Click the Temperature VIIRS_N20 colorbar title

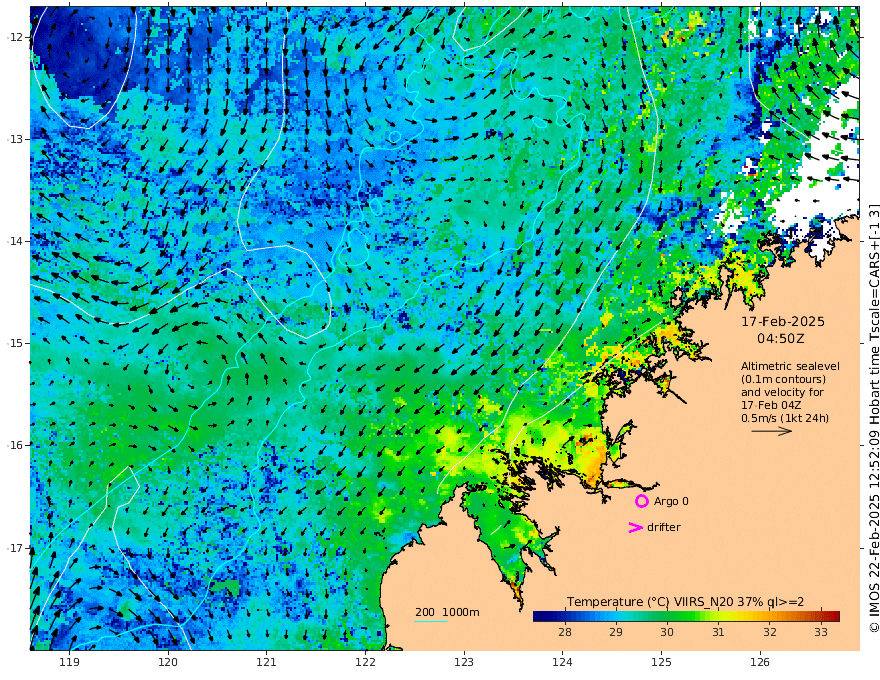[x=685, y=601]
